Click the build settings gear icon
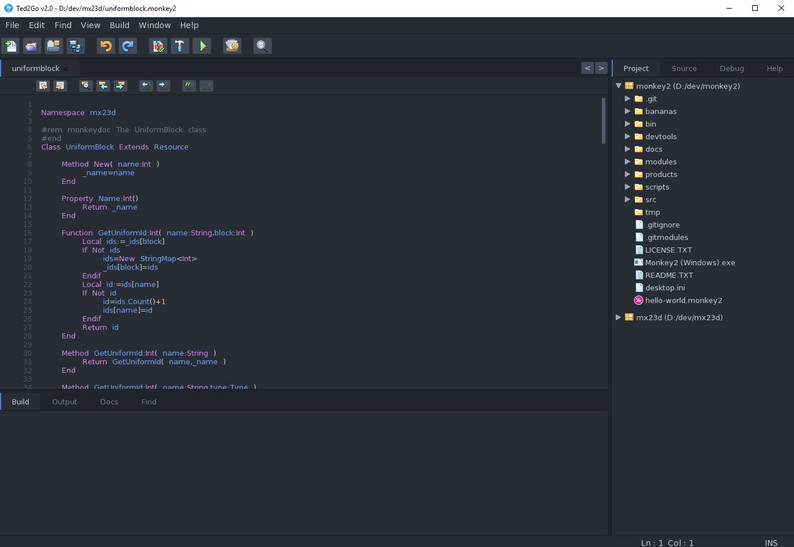The height and width of the screenshot is (547, 794). coord(232,46)
